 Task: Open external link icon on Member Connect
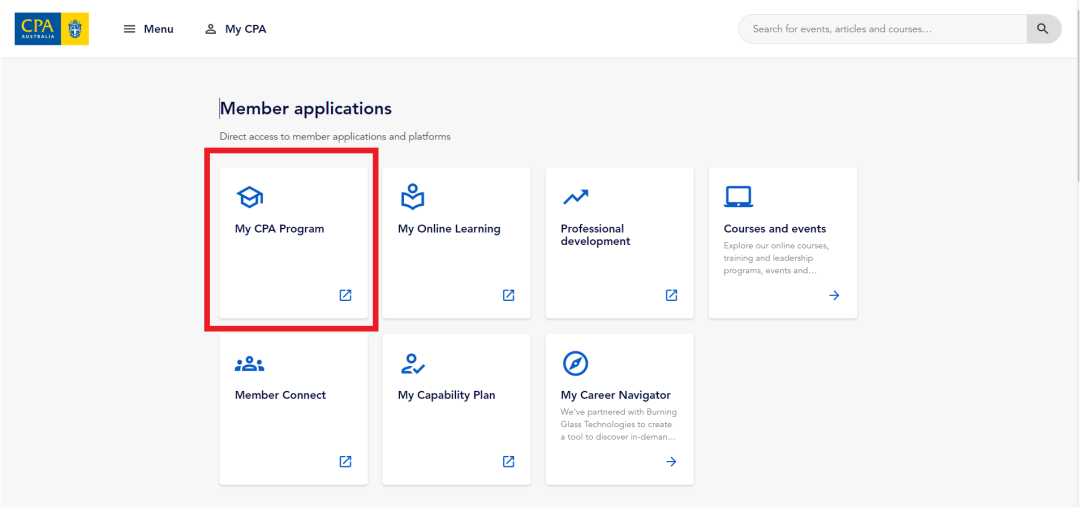(x=345, y=461)
